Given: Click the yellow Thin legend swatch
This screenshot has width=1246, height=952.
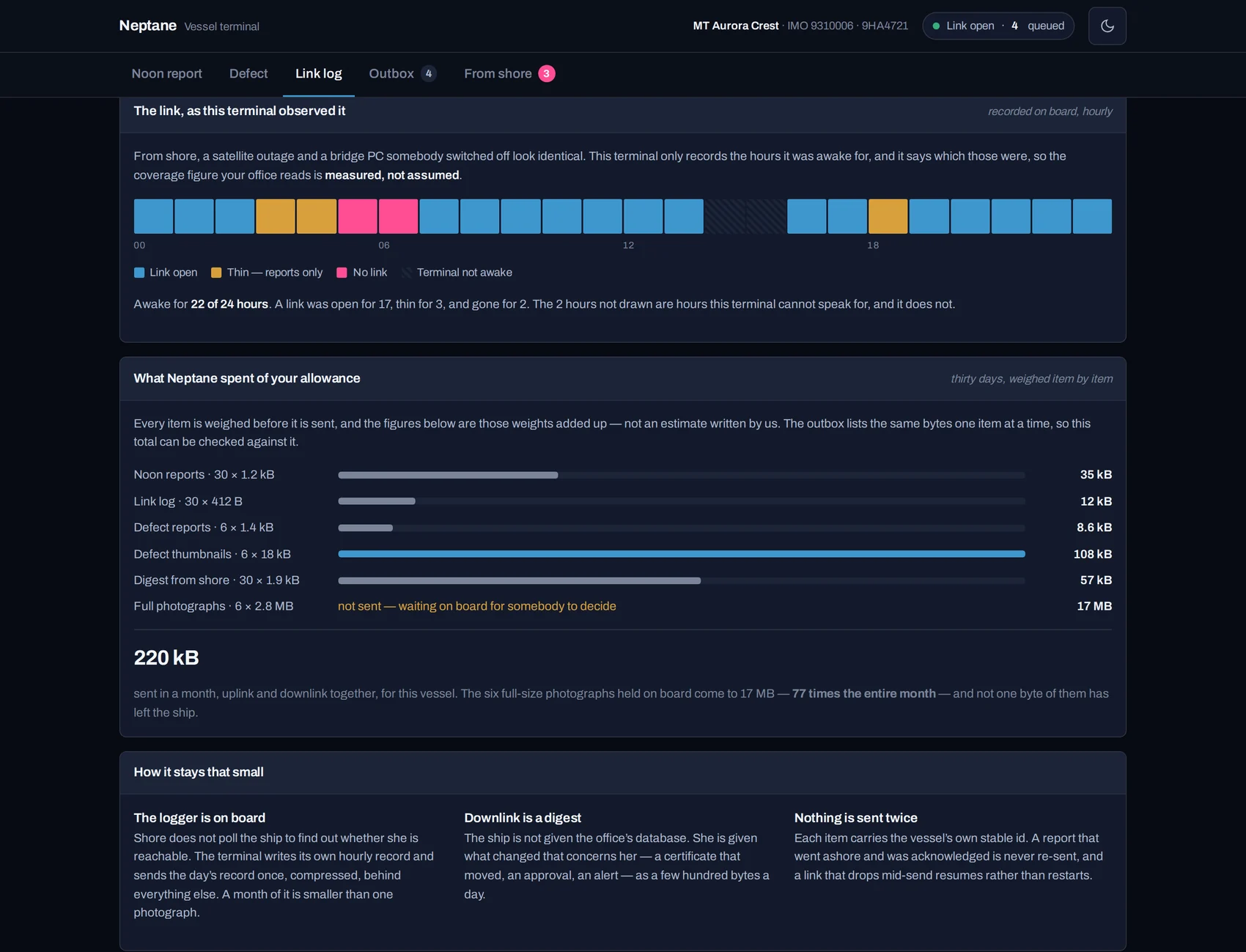Looking at the screenshot, I should pos(216,273).
